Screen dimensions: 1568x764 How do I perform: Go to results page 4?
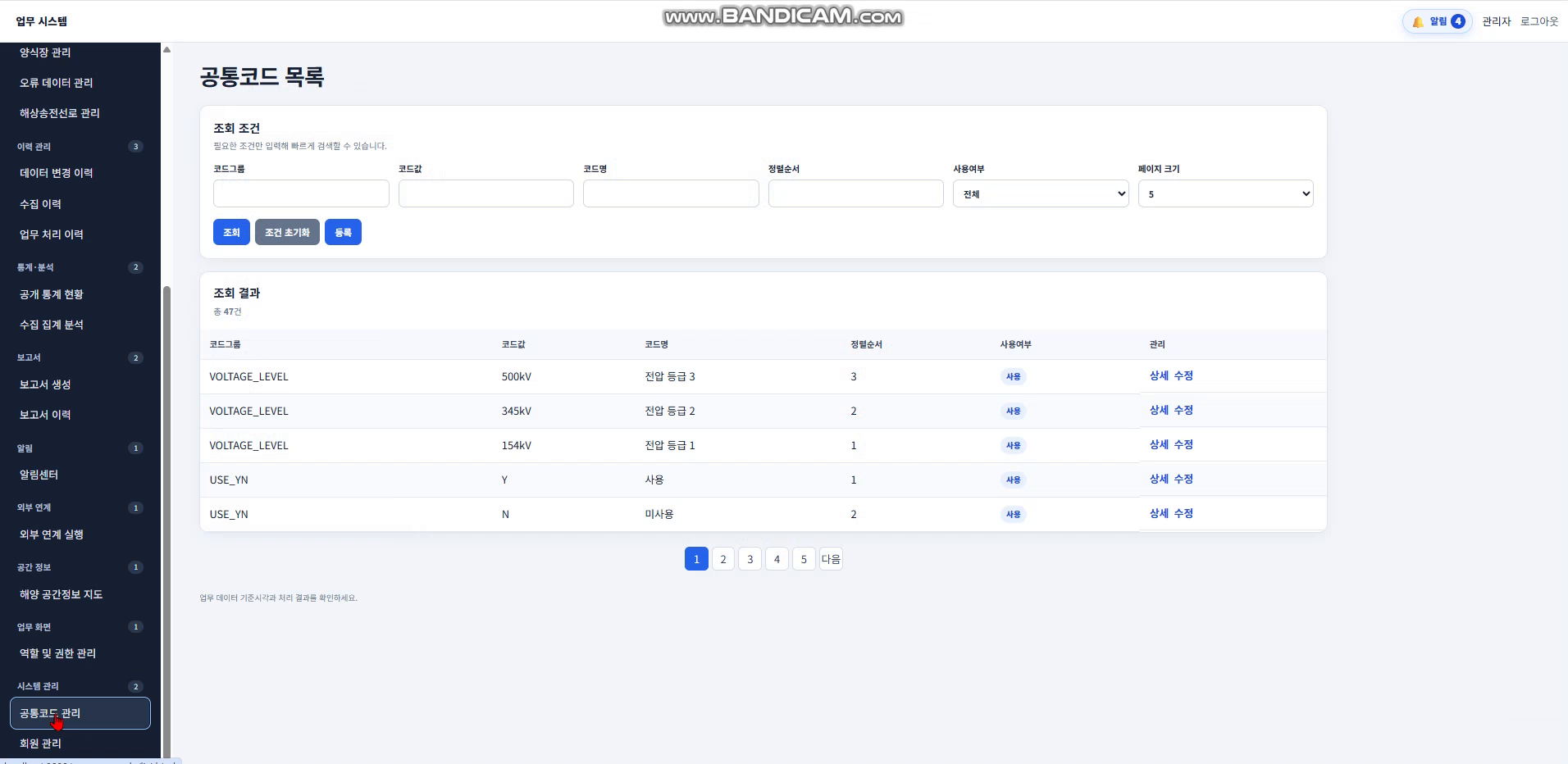tap(777, 559)
